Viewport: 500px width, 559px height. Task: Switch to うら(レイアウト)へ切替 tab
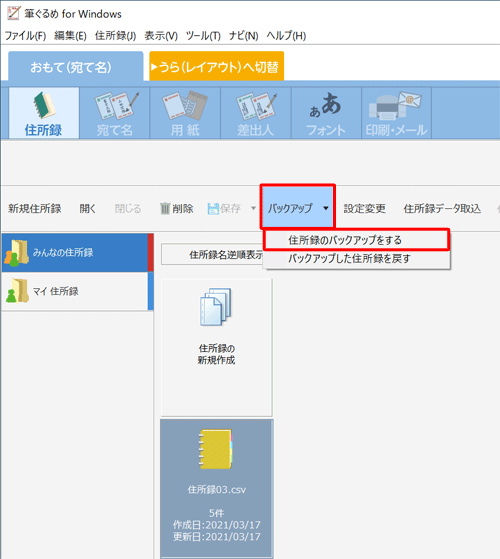pyautogui.click(x=217, y=66)
